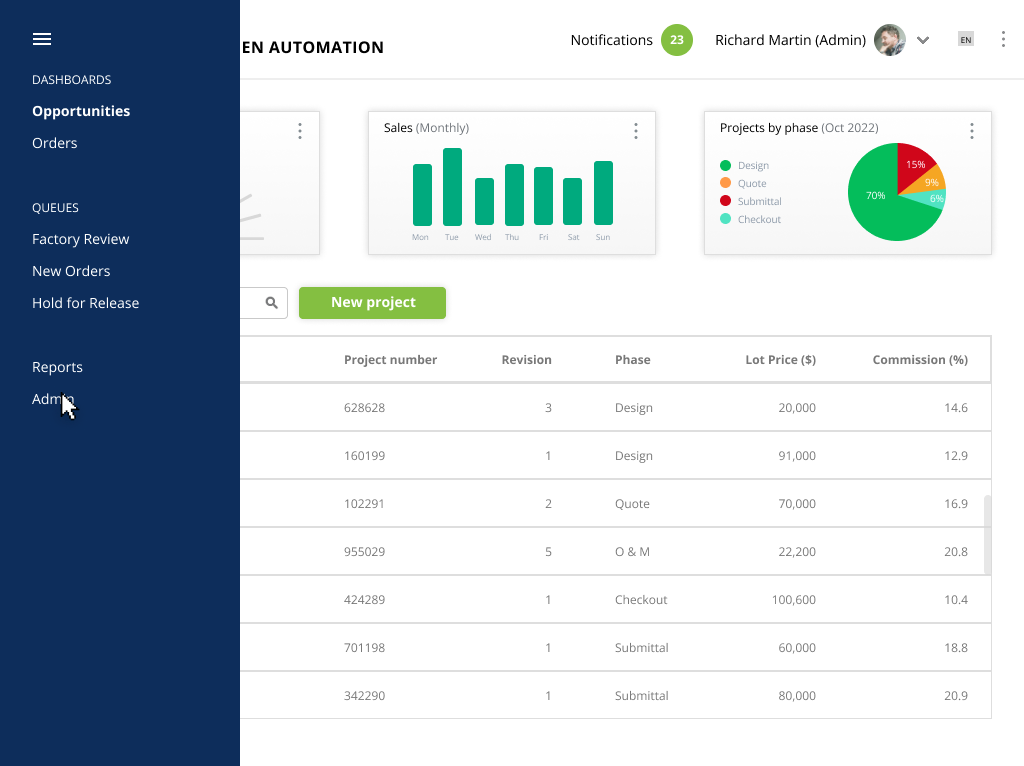Viewport: 1024px width, 766px height.
Task: Open Factory Review queue
Action: pyautogui.click(x=81, y=239)
